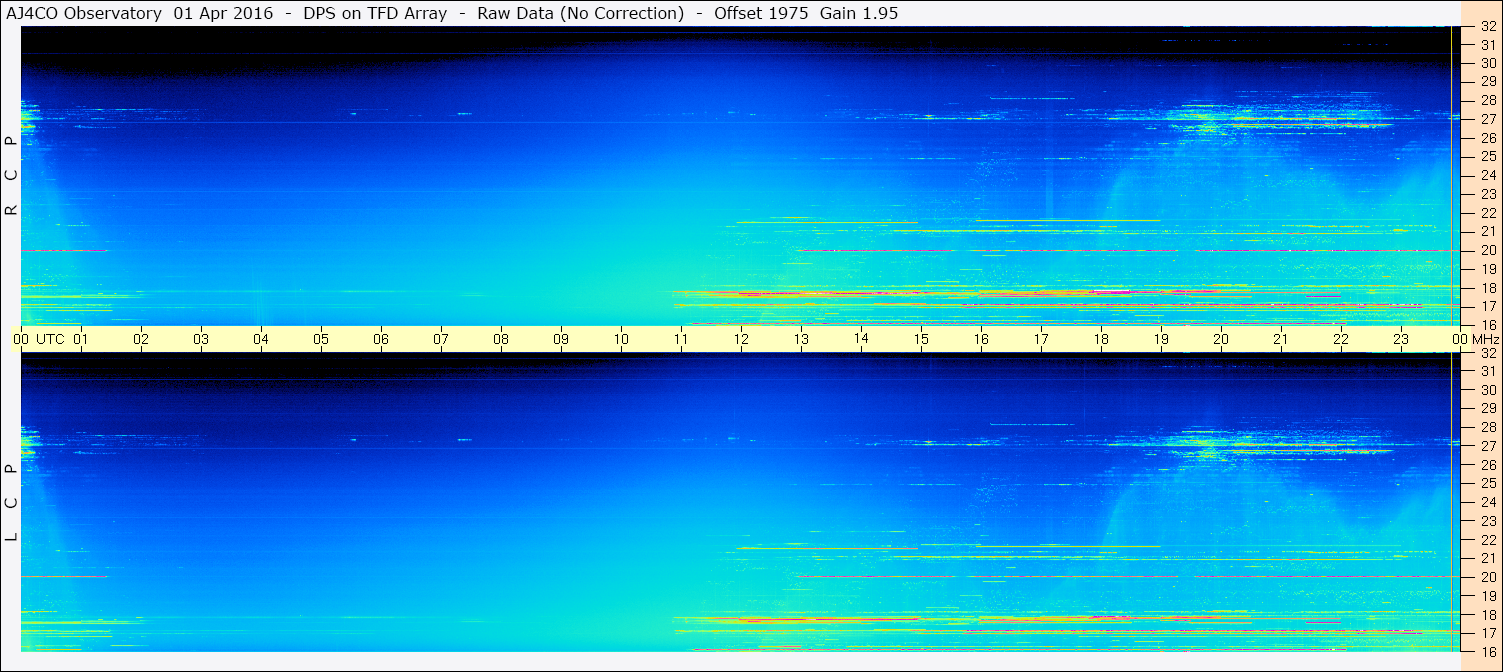This screenshot has height=672, width=1503.
Task: Click the 24 MHz tick in RCP panel
Action: tap(1488, 176)
